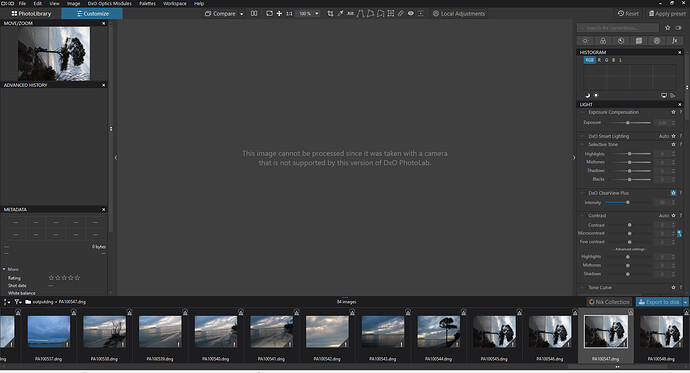Open the Compare dropdown arrow
The height and width of the screenshot is (373, 690).
(x=242, y=14)
